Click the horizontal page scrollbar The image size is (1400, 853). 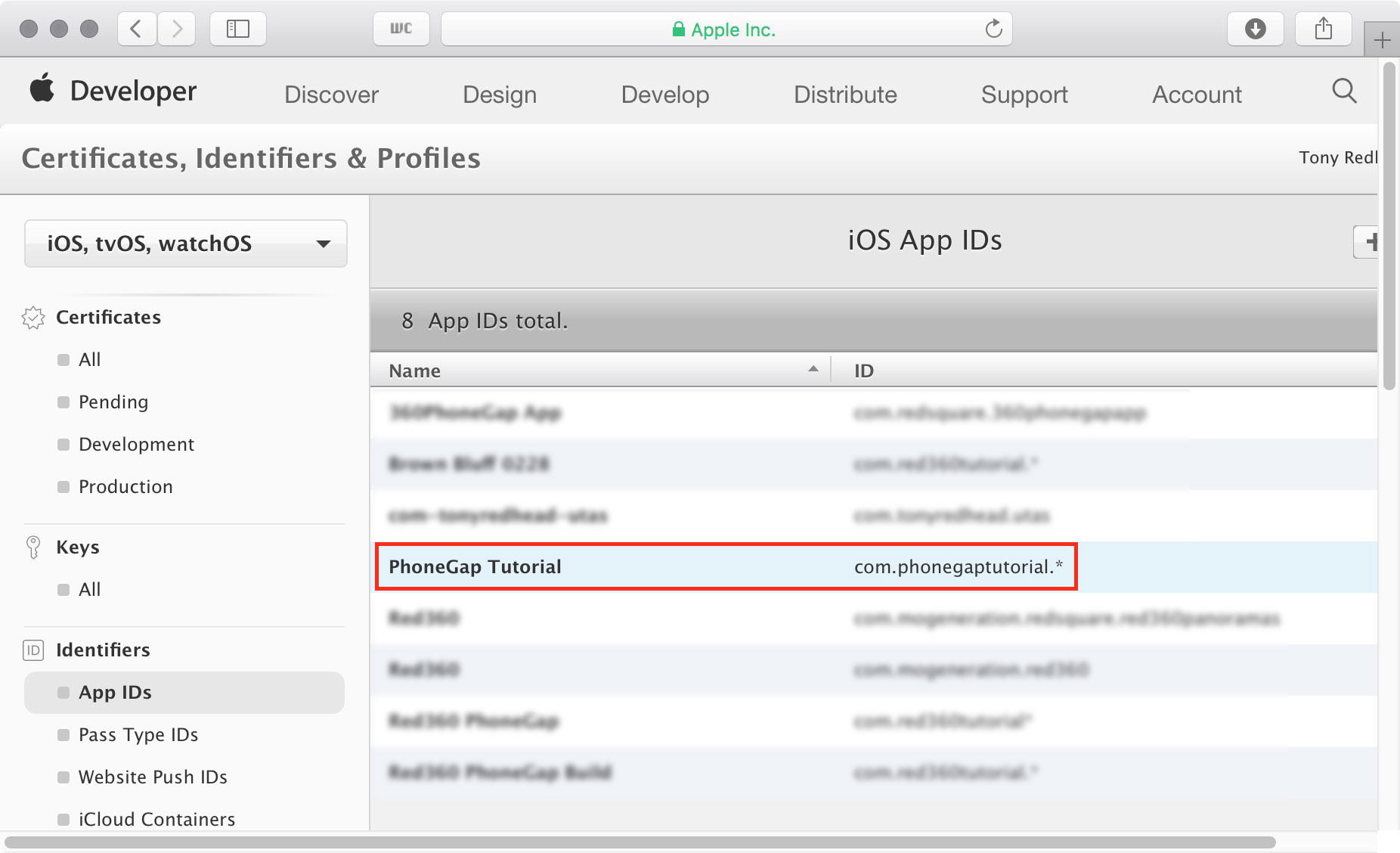click(640, 842)
